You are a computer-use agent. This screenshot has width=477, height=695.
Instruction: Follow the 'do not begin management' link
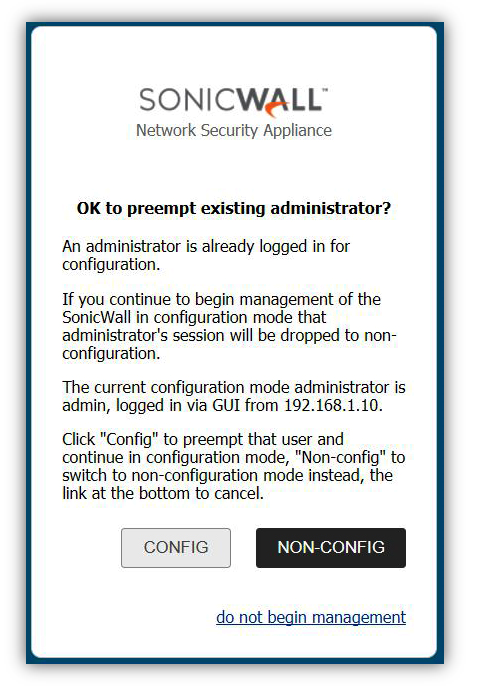pyautogui.click(x=311, y=617)
